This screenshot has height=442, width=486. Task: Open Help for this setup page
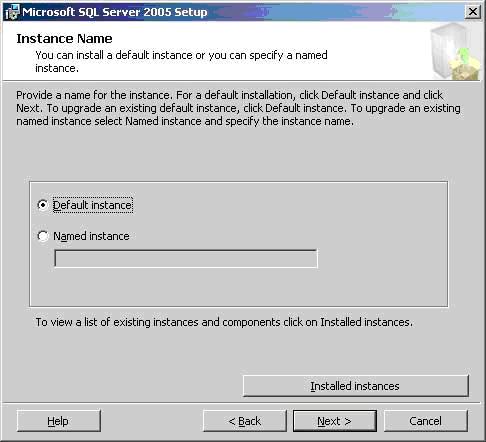[x=58, y=421]
